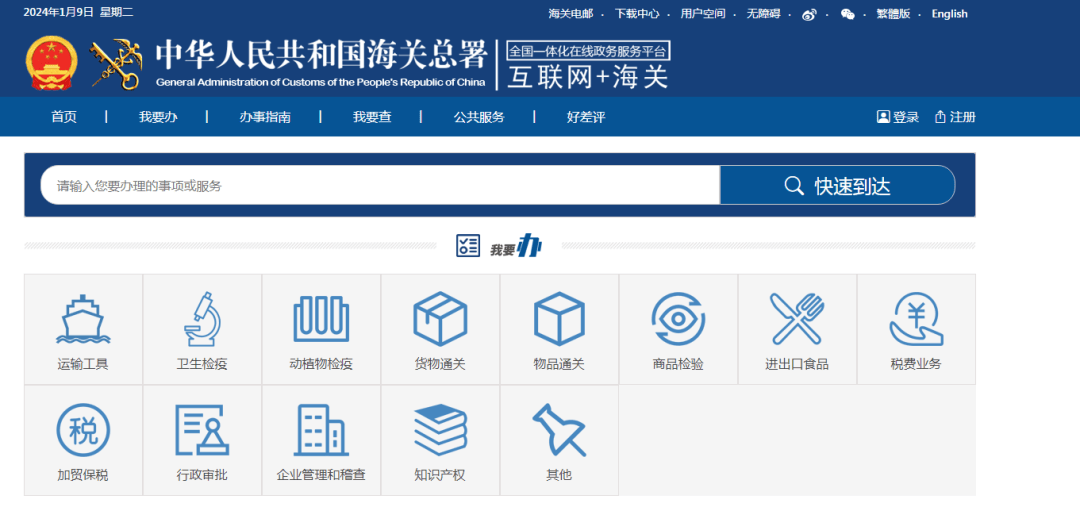Image resolution: width=1080 pixels, height=507 pixels.
Task: Open the 公共服务 navigation item
Action: (x=479, y=117)
